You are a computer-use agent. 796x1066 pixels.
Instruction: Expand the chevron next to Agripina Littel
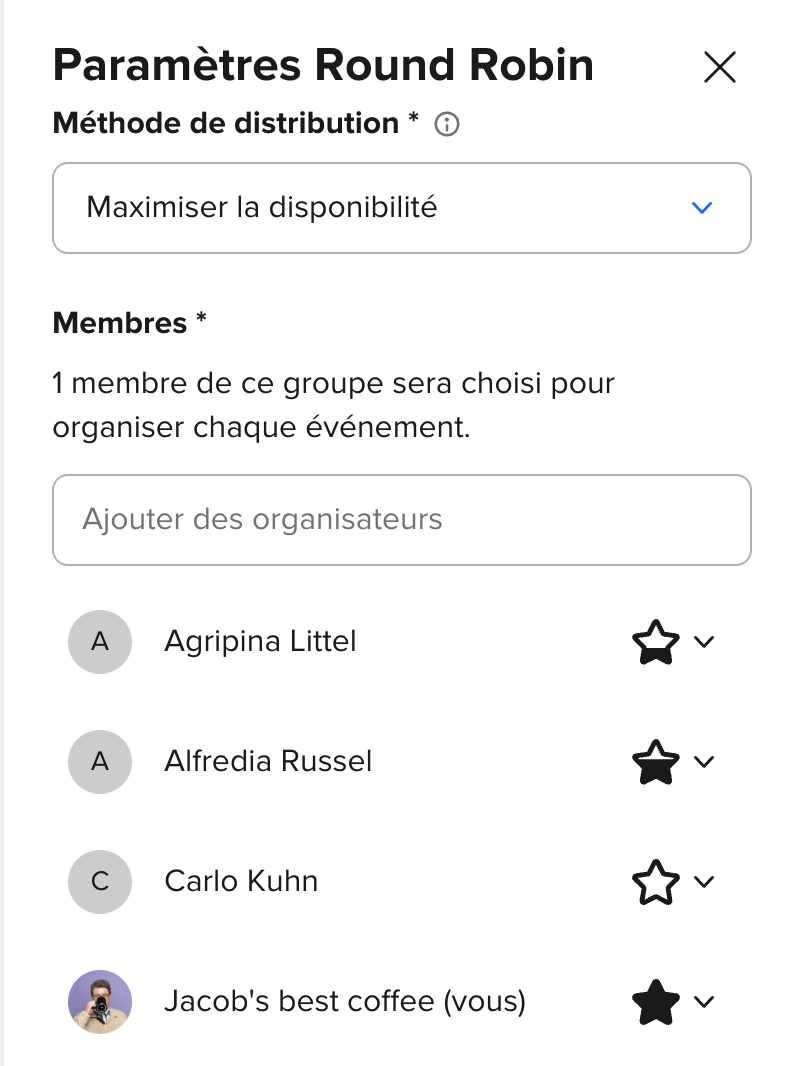pos(704,642)
